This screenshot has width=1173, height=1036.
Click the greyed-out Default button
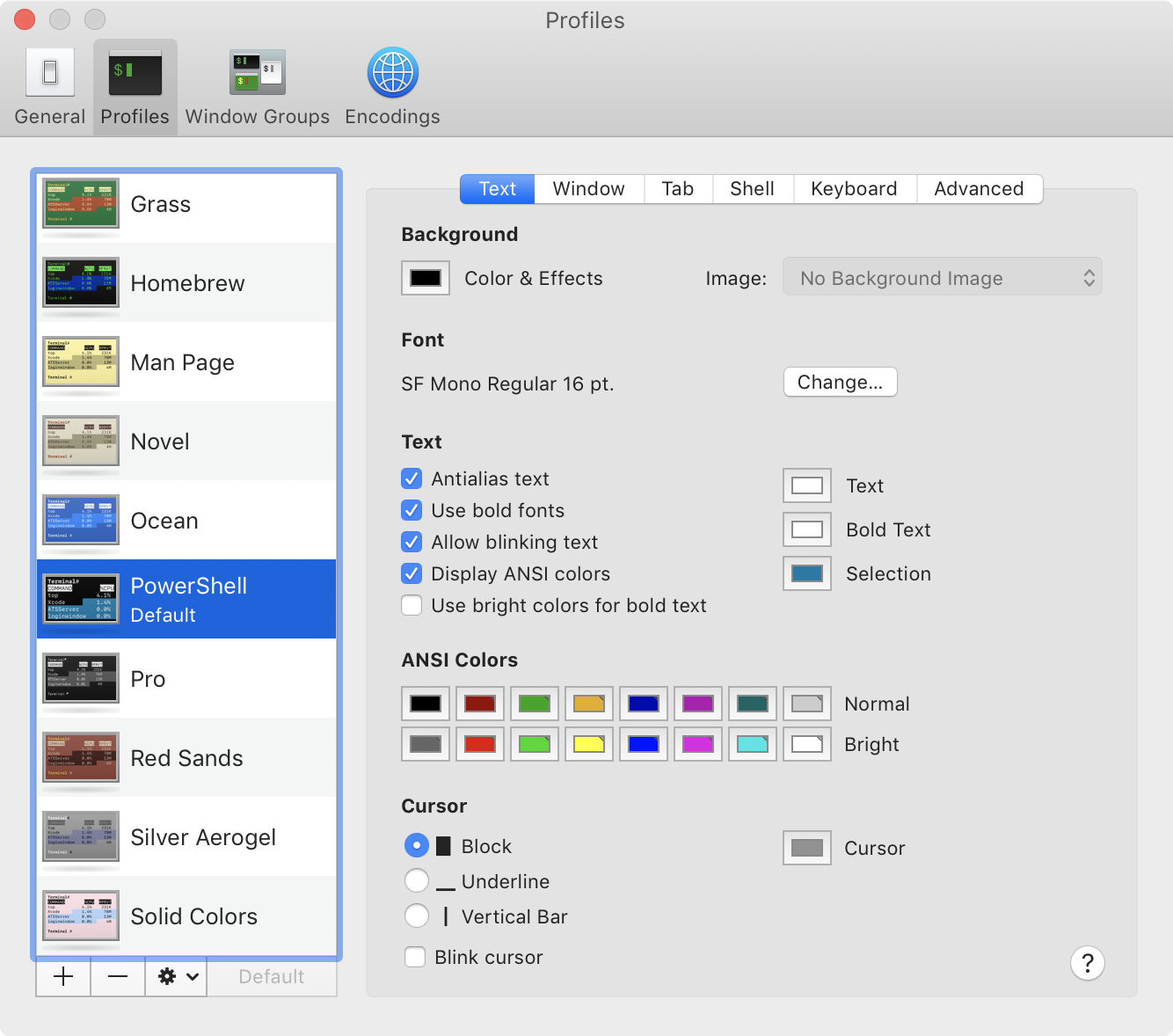pyautogui.click(x=272, y=977)
